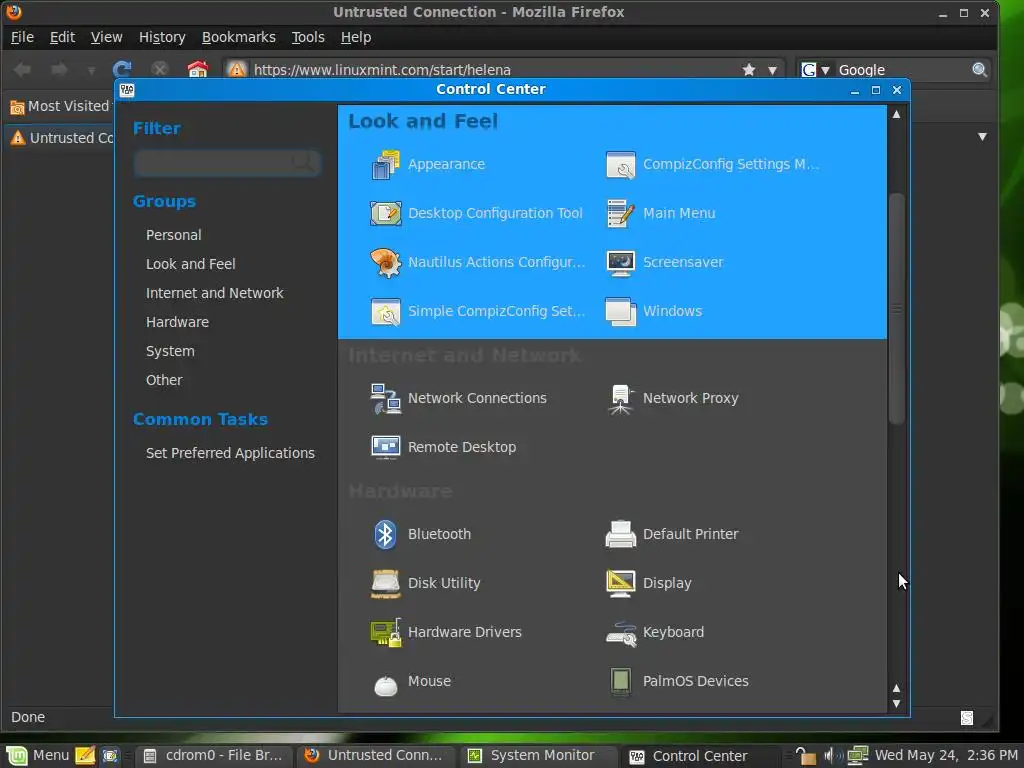Click Set Preferred Applications task
1024x768 pixels.
(230, 453)
